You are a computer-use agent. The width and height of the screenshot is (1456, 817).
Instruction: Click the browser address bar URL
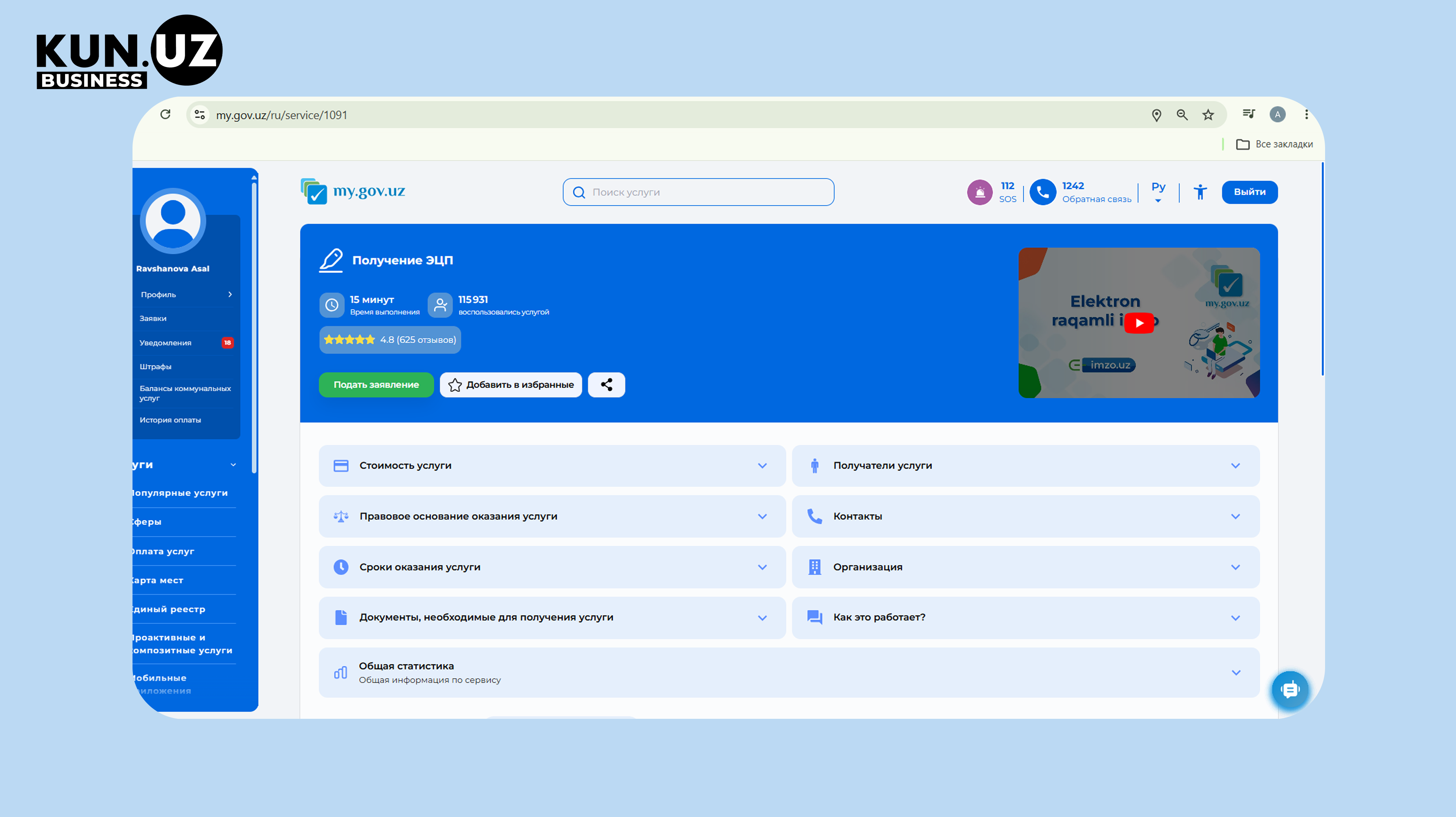tap(282, 115)
